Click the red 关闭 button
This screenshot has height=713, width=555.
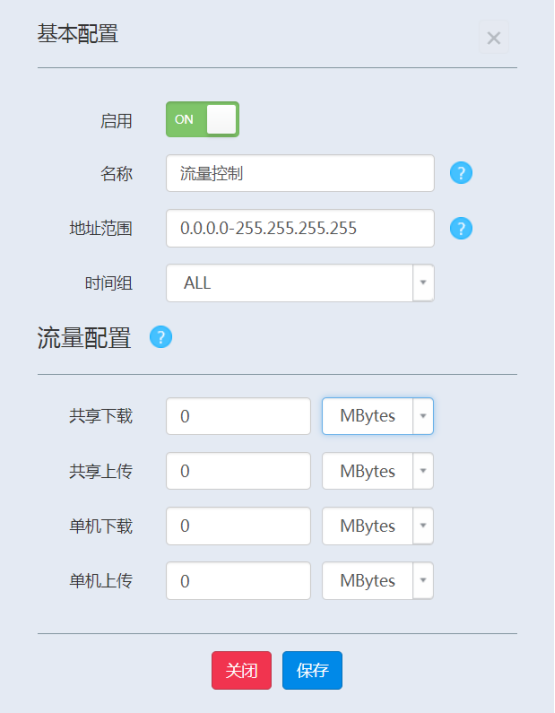241,670
